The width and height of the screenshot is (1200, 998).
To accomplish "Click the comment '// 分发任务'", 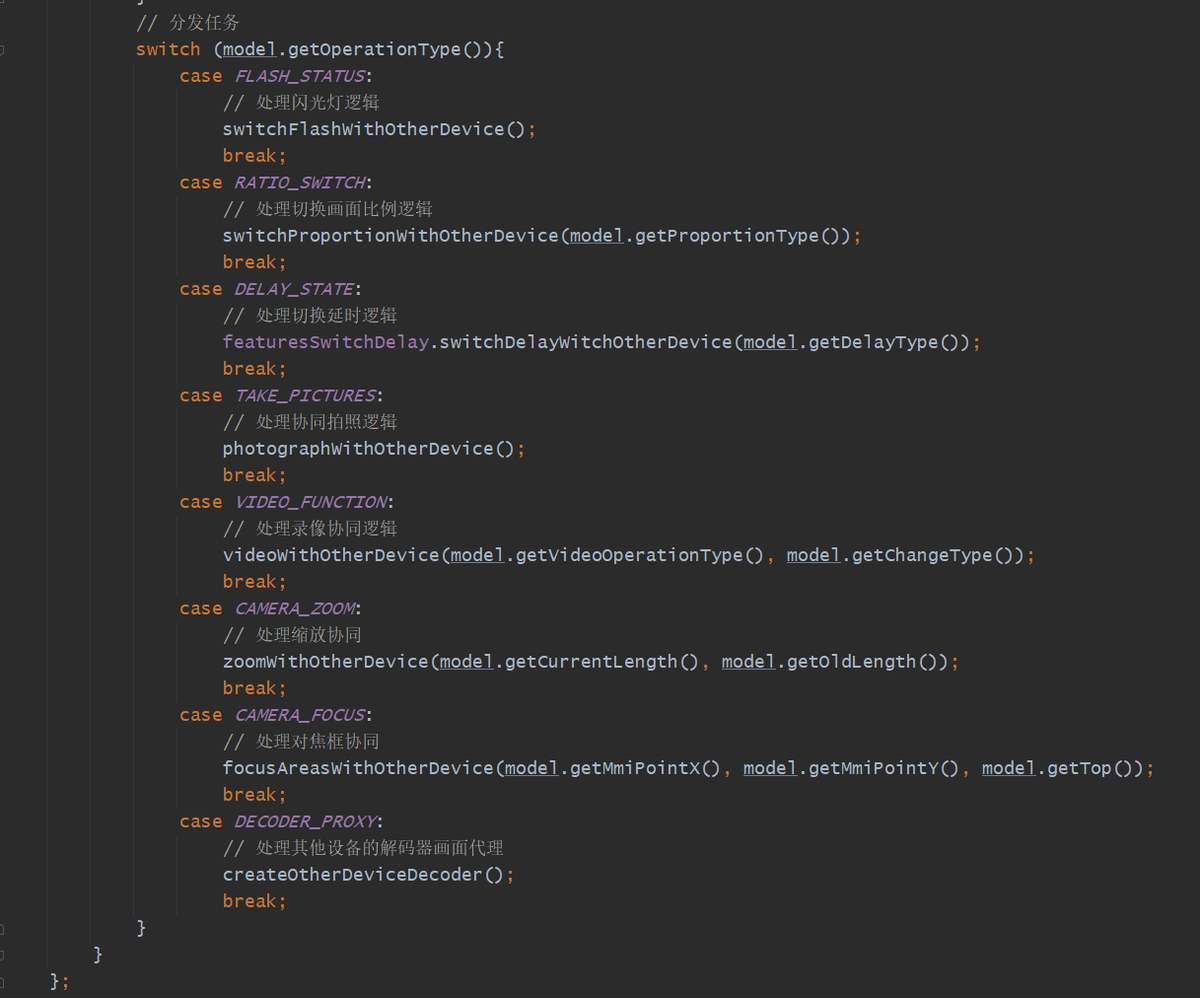I will pos(188,22).
